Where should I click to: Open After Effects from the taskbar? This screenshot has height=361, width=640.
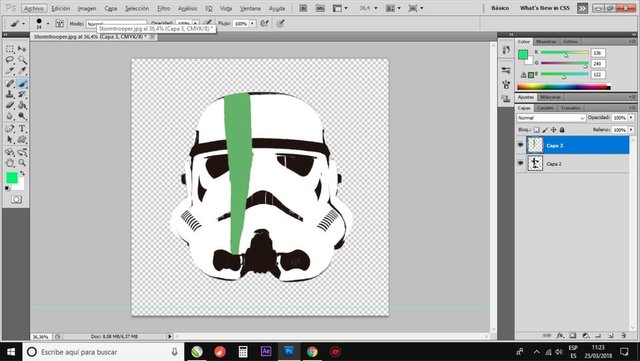(266, 351)
